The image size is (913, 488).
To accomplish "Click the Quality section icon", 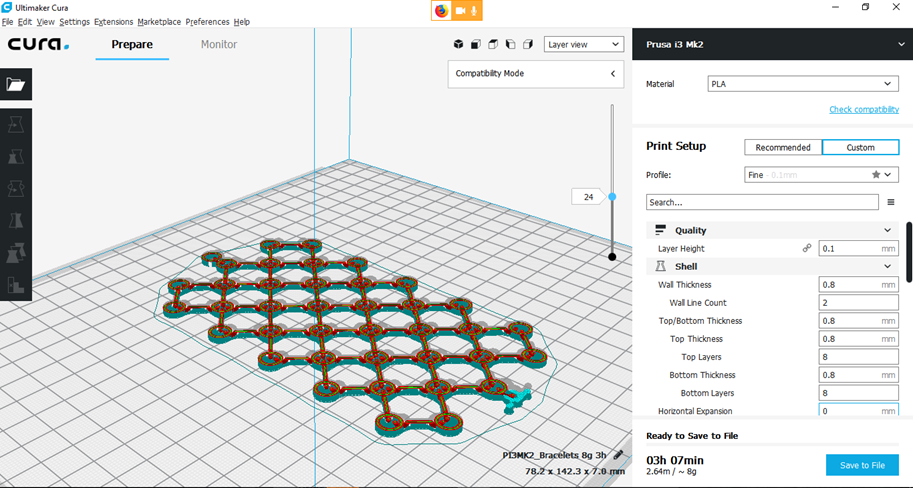I will pyautogui.click(x=660, y=230).
